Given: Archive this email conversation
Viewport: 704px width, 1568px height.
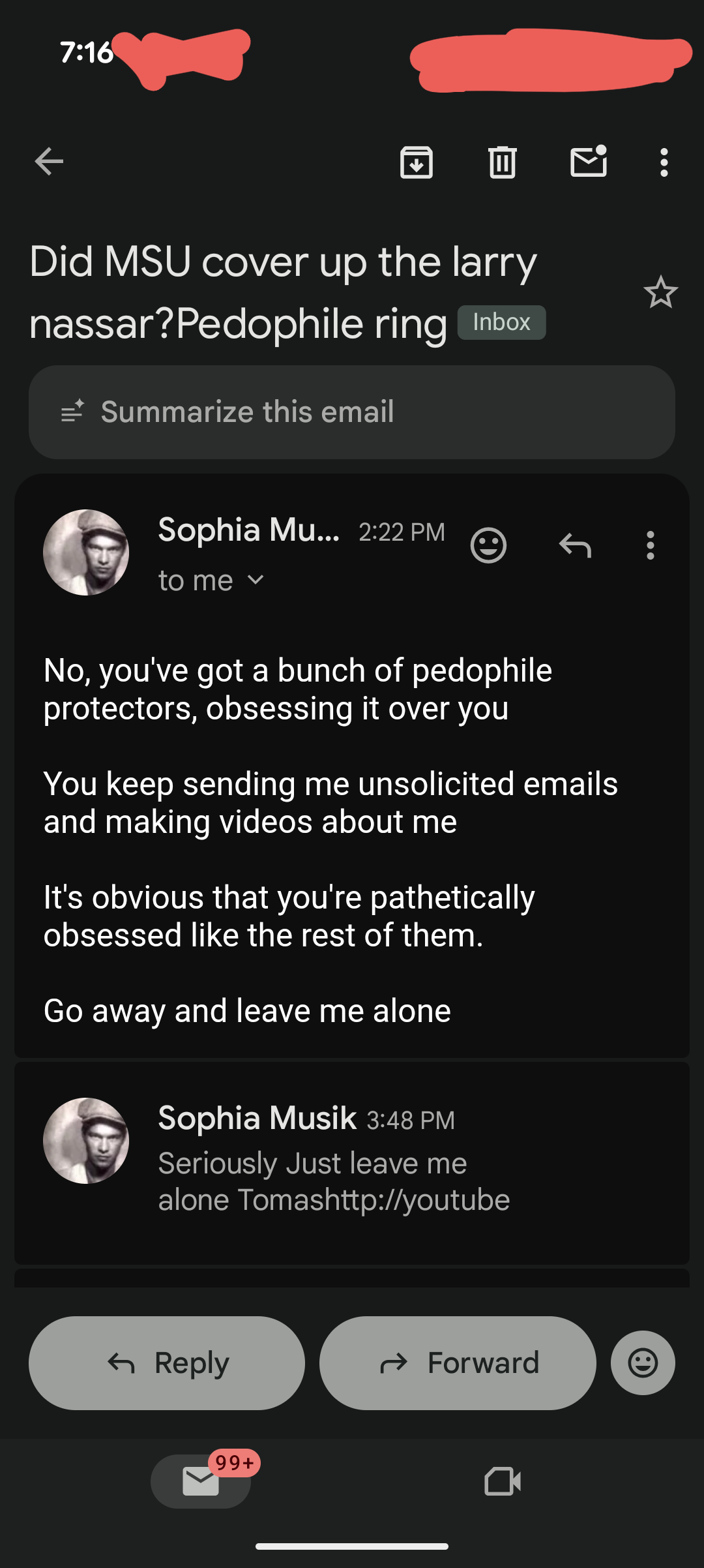Looking at the screenshot, I should point(417,162).
